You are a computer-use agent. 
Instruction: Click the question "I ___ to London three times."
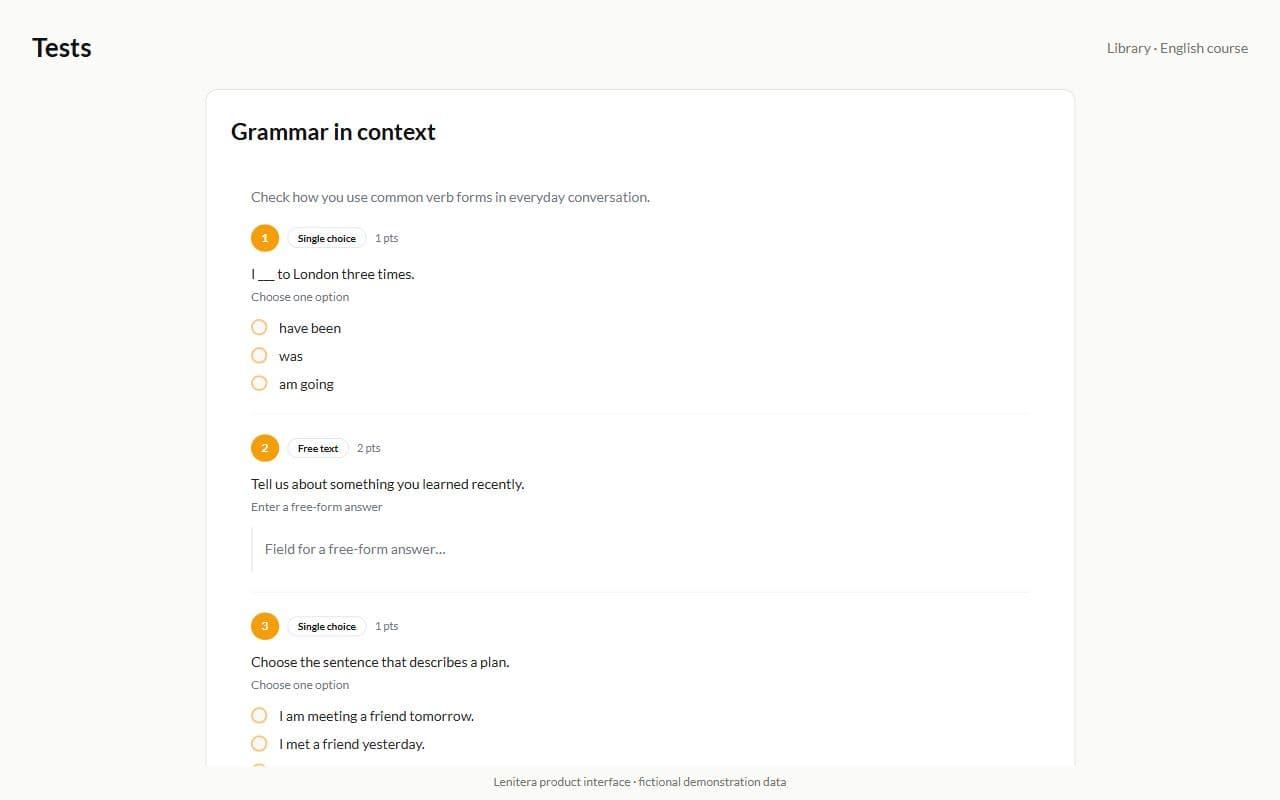[332, 274]
